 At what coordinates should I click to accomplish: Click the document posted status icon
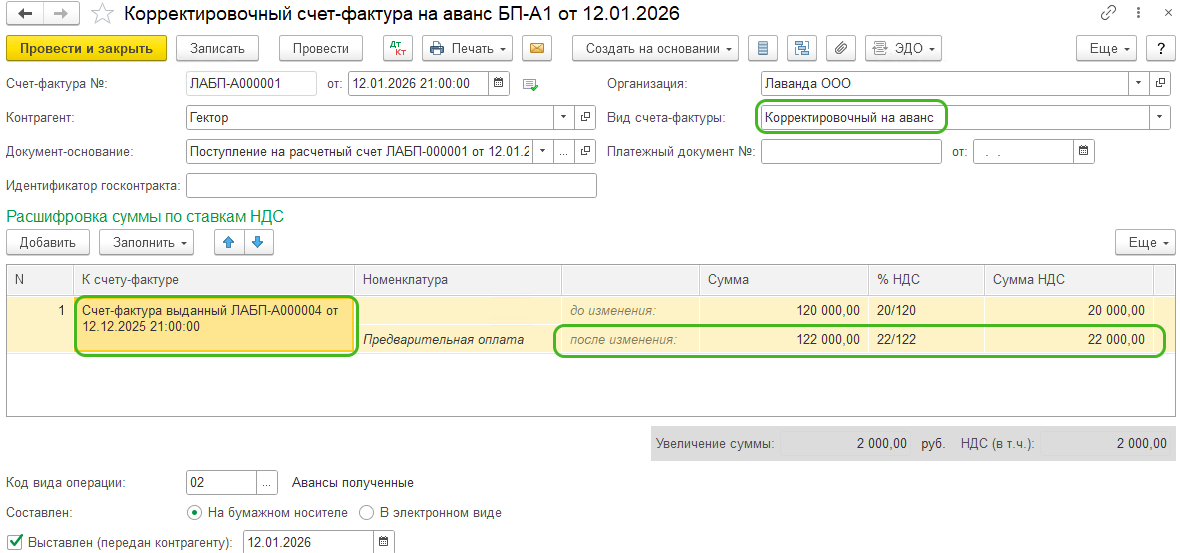point(531,84)
